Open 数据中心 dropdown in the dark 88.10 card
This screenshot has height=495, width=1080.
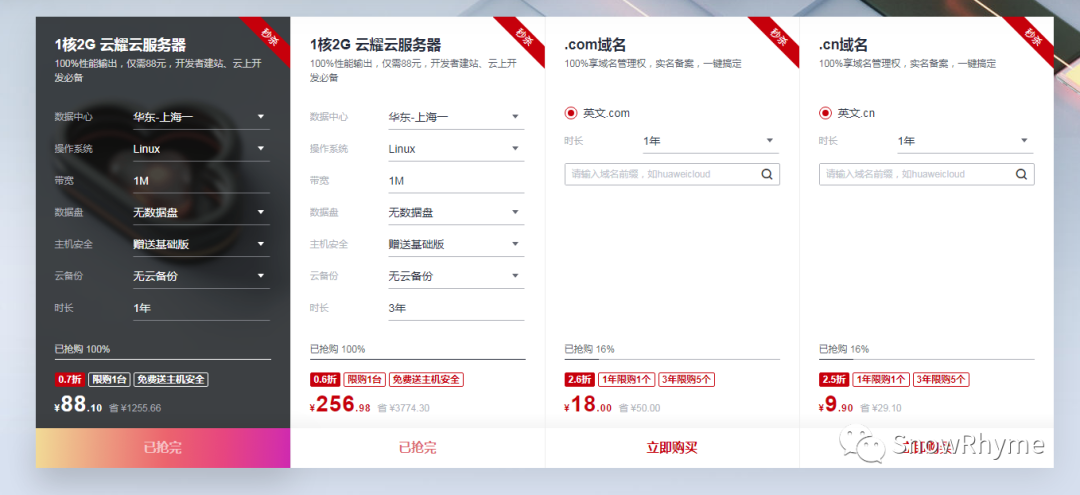[x=201, y=117]
